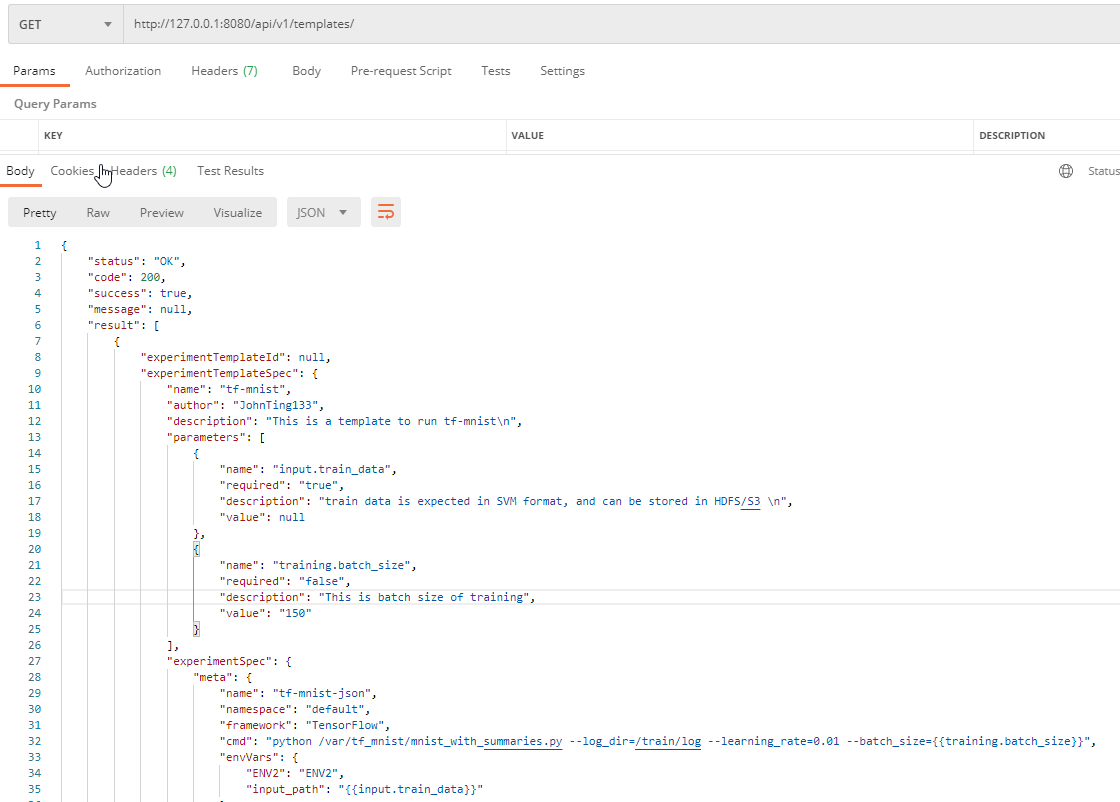Image resolution: width=1120 pixels, height=802 pixels.
Task: Click the "input_path" line
Action: pos(364,789)
